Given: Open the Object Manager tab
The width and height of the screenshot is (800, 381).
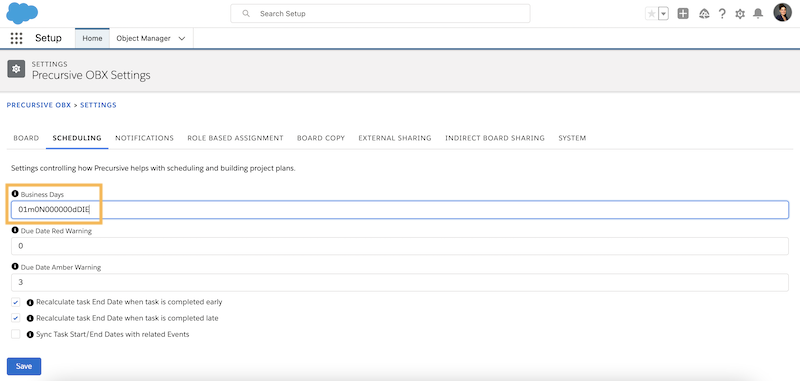Looking at the screenshot, I should pyautogui.click(x=143, y=38).
